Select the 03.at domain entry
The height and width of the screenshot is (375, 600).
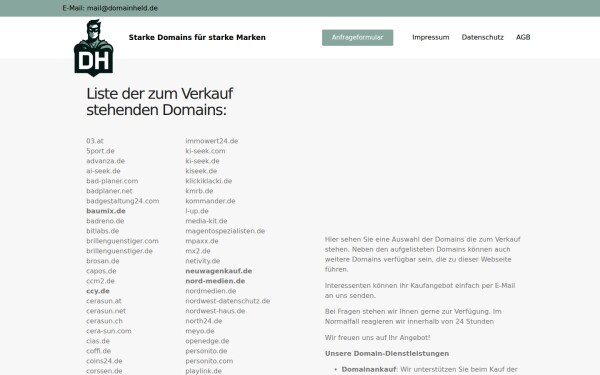(95, 141)
